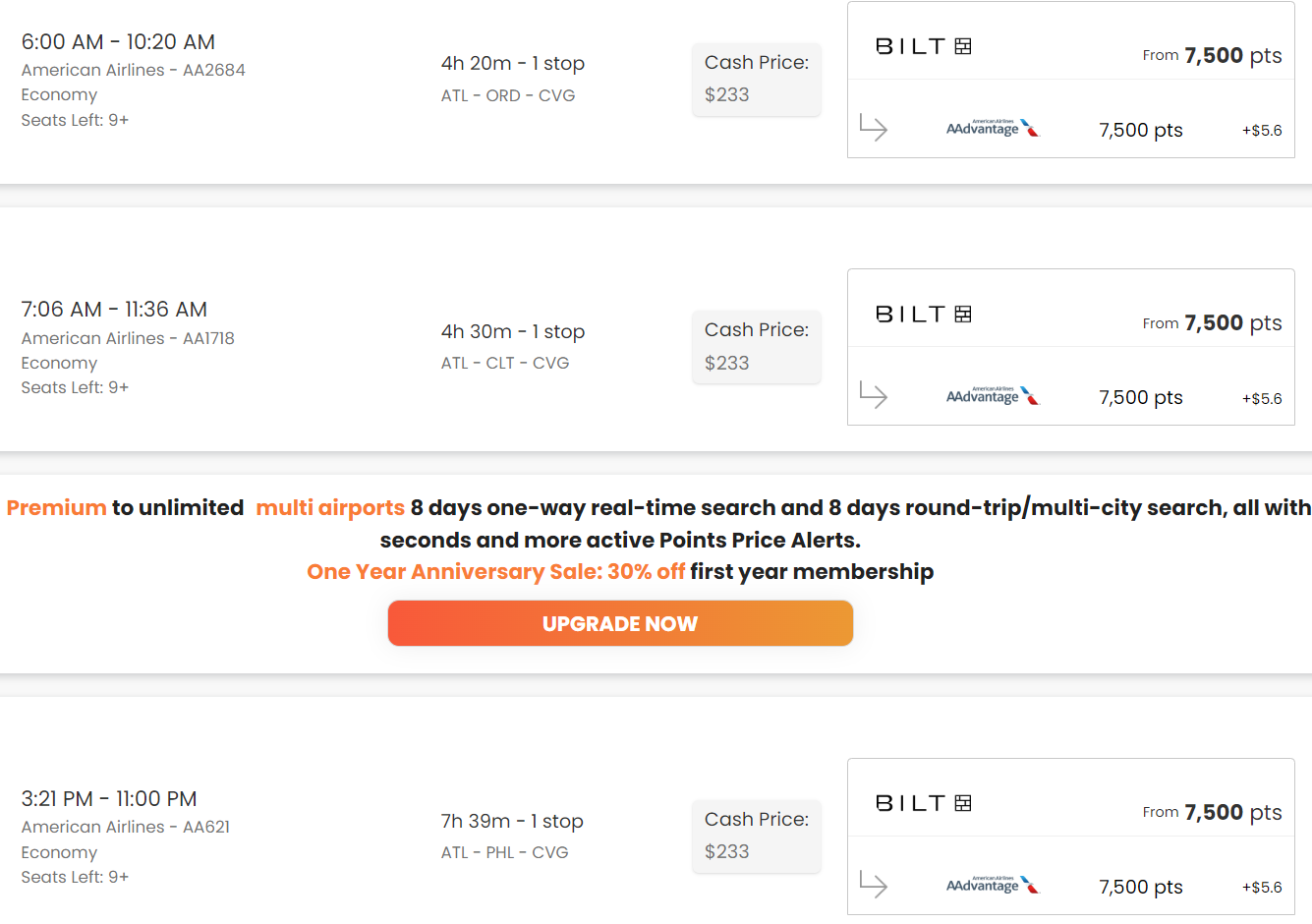Click the transfer arrow icon in the AA1718 card
Image resolution: width=1312 pixels, height=924 pixels.
(x=873, y=395)
